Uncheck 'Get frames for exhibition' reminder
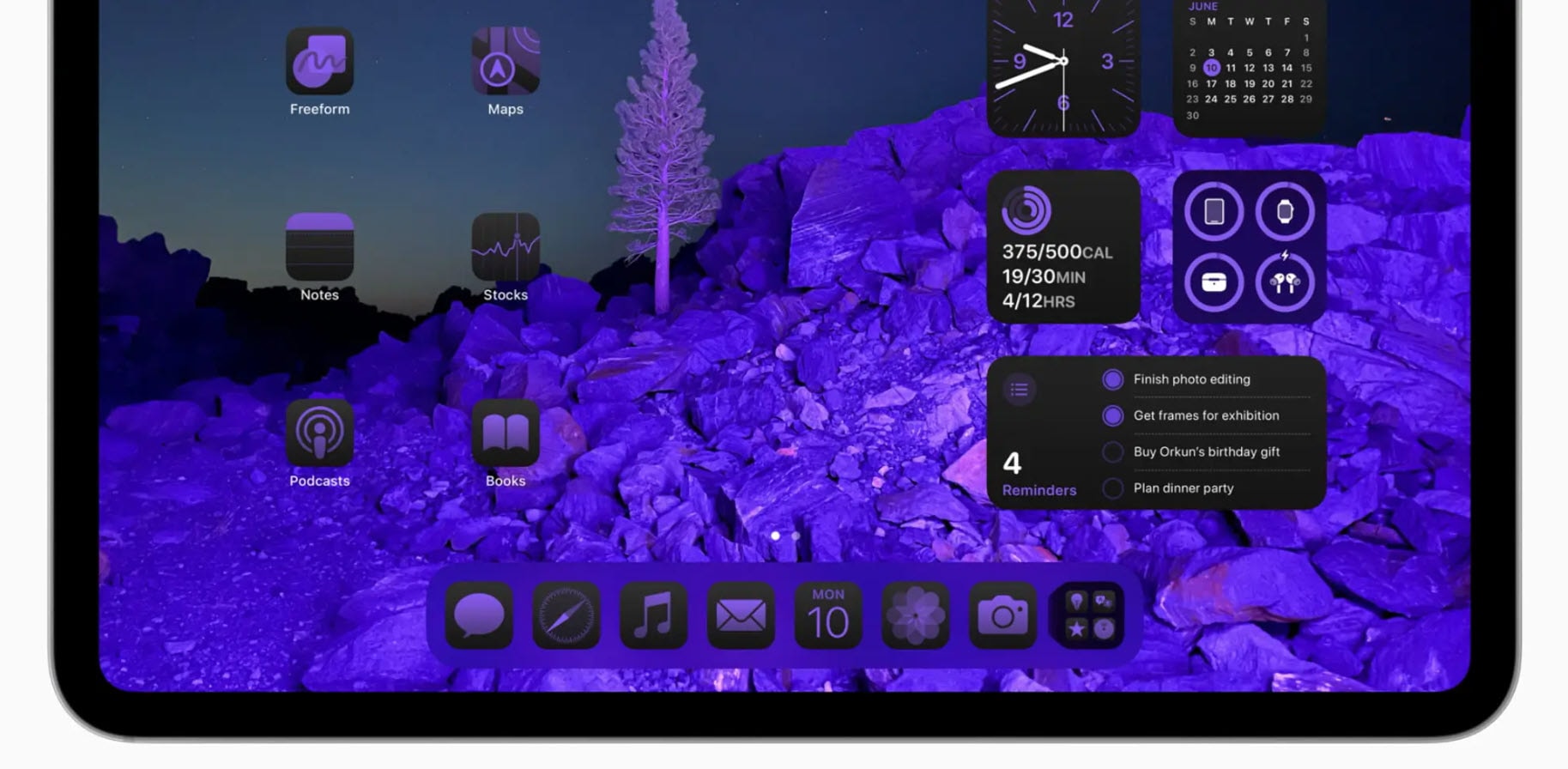Screen dimensions: 1568x769 pos(1112,415)
